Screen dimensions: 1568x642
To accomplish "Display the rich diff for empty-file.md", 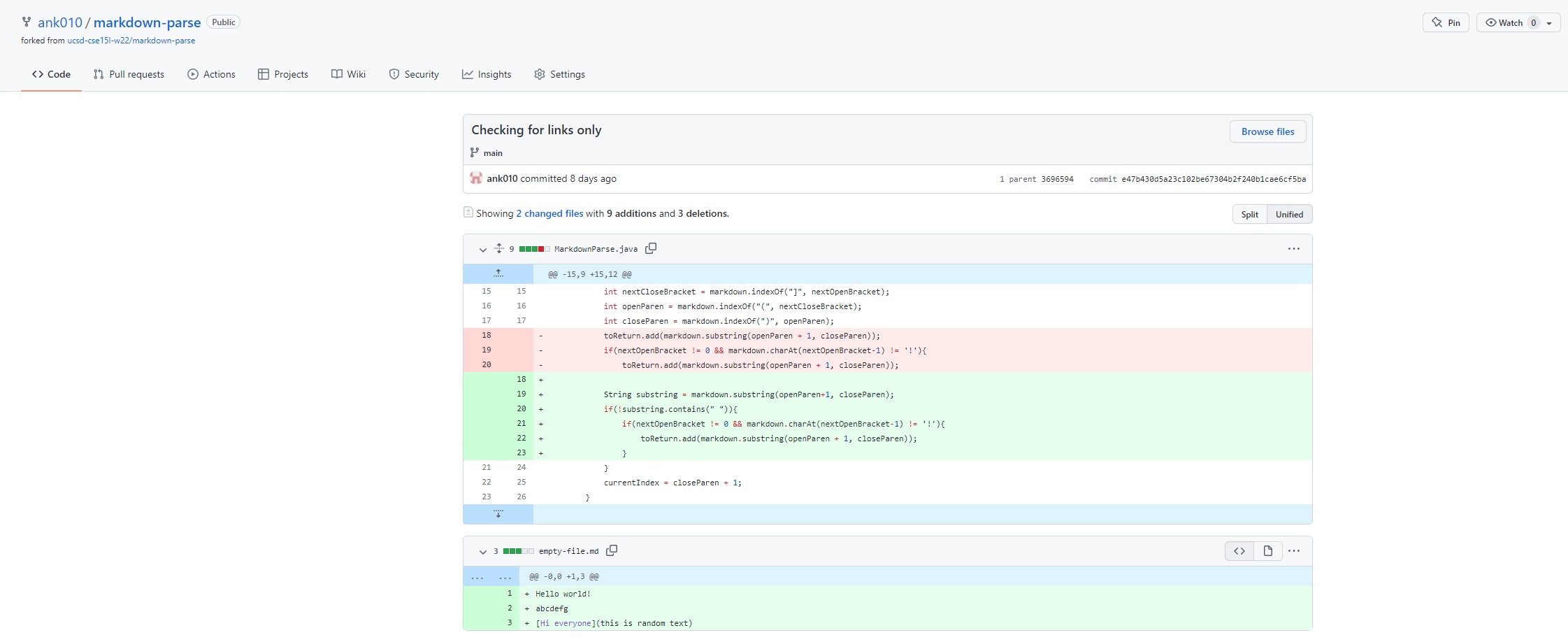I will point(1267,550).
